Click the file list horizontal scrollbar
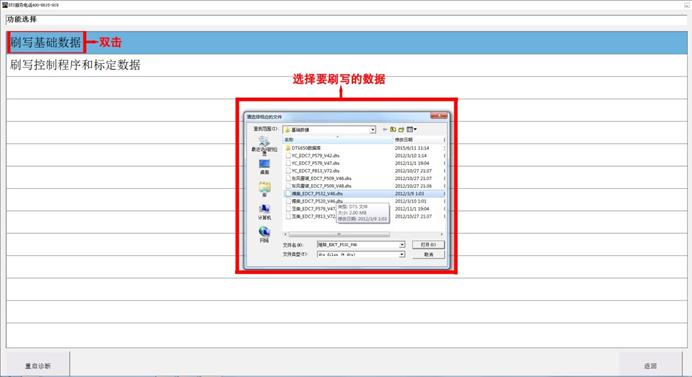This screenshot has height=377, width=692. 339,234
